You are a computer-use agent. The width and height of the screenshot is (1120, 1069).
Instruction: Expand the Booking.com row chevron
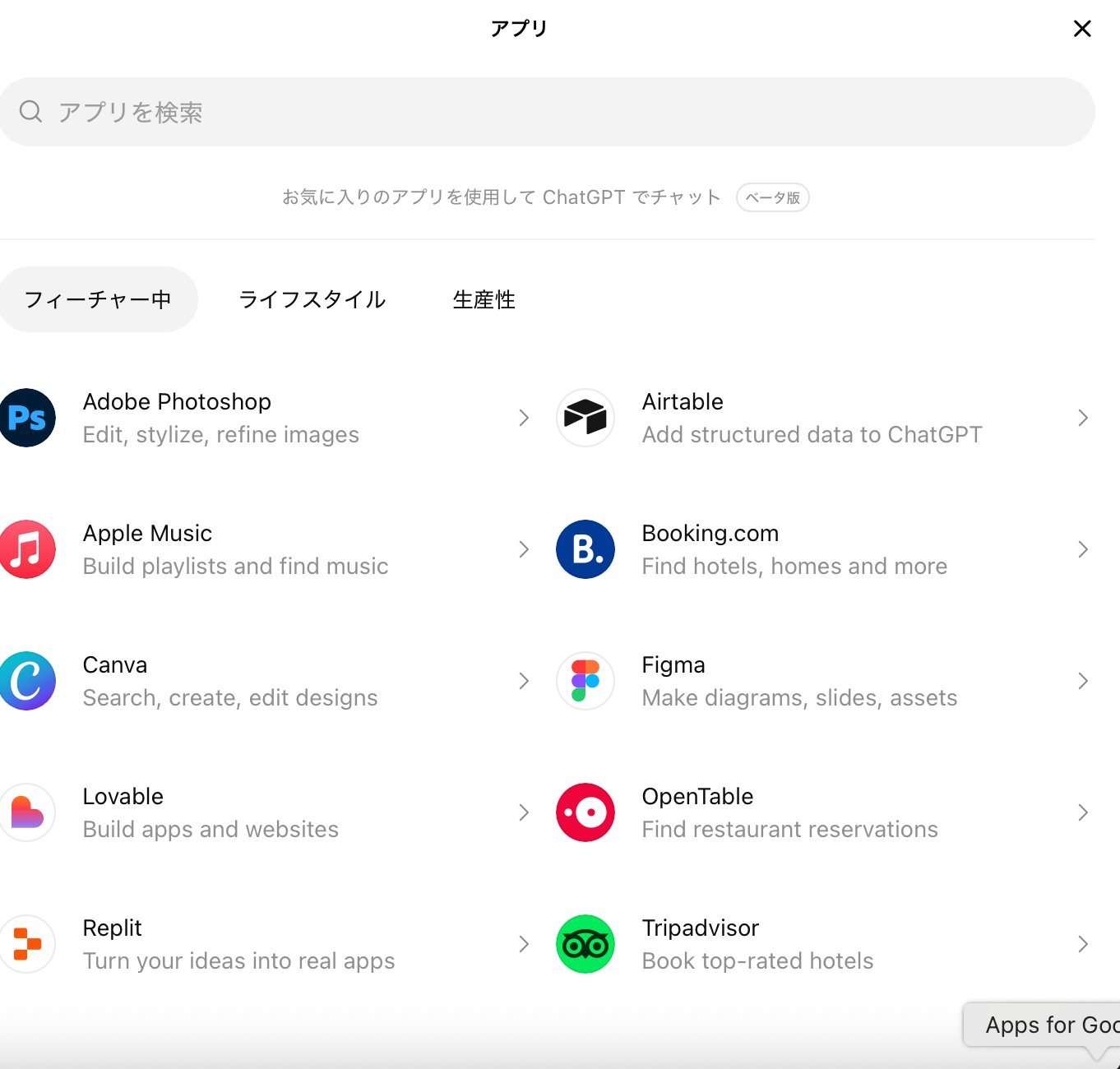pyautogui.click(x=1083, y=549)
